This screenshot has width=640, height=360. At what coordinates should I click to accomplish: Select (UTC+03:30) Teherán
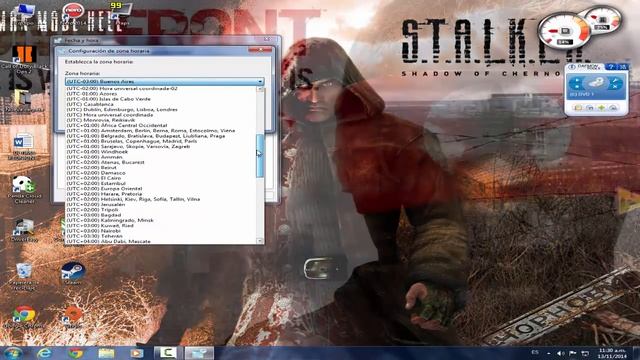coord(94,237)
